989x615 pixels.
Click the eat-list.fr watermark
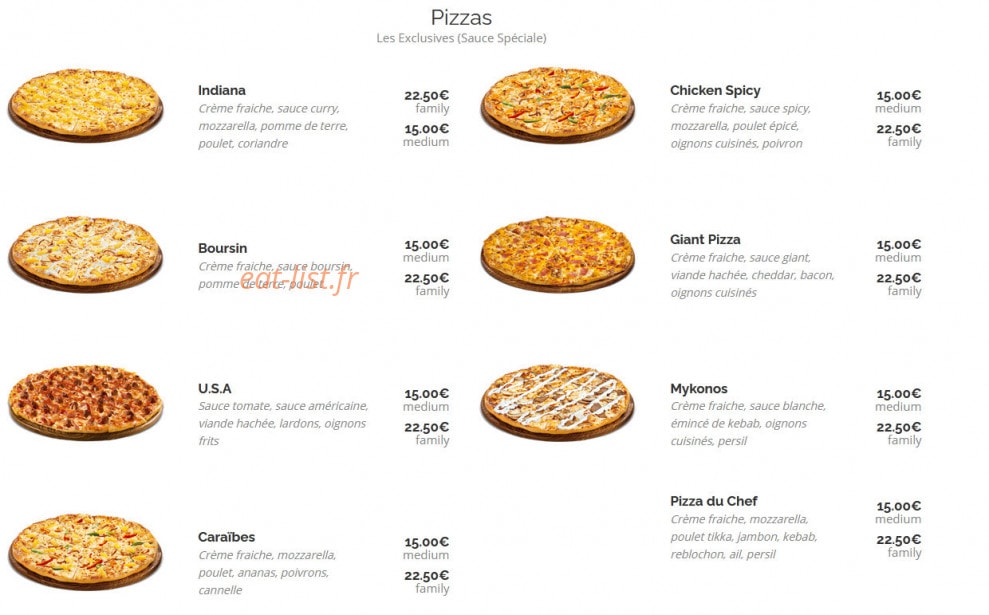(298, 278)
